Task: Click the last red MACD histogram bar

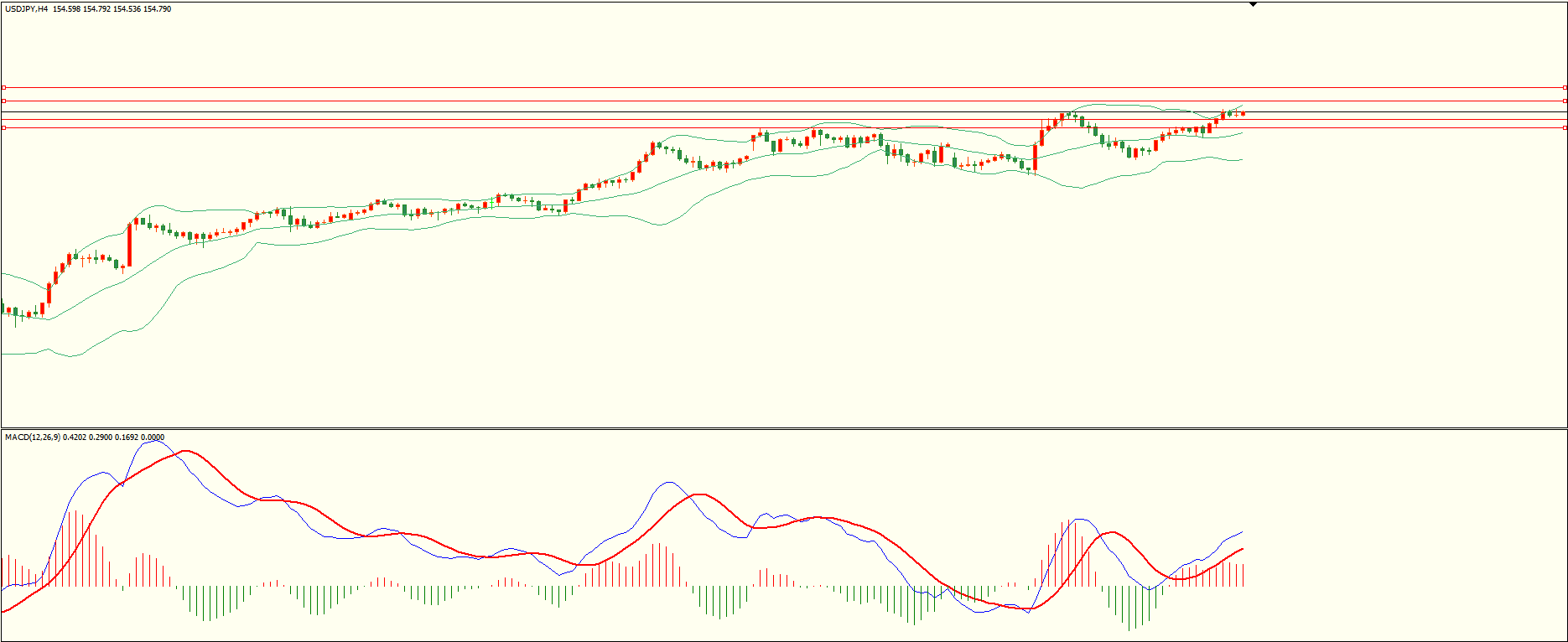Action: tap(1243, 575)
